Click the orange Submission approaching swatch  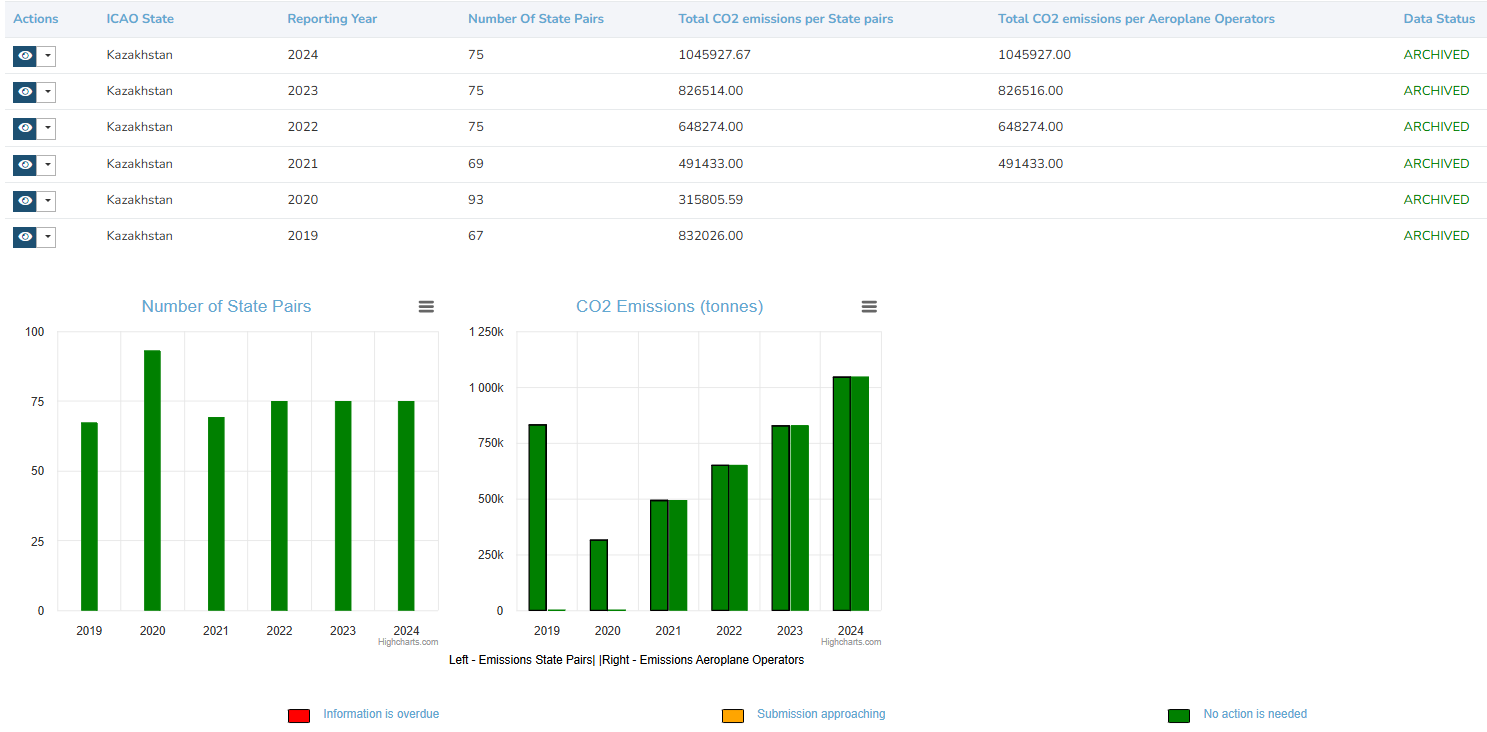[x=732, y=715]
